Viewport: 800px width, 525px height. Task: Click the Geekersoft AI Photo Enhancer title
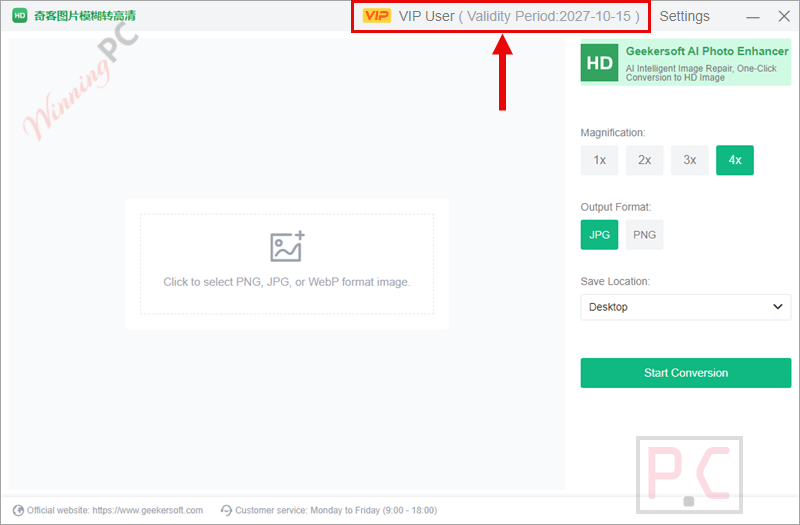click(x=707, y=51)
